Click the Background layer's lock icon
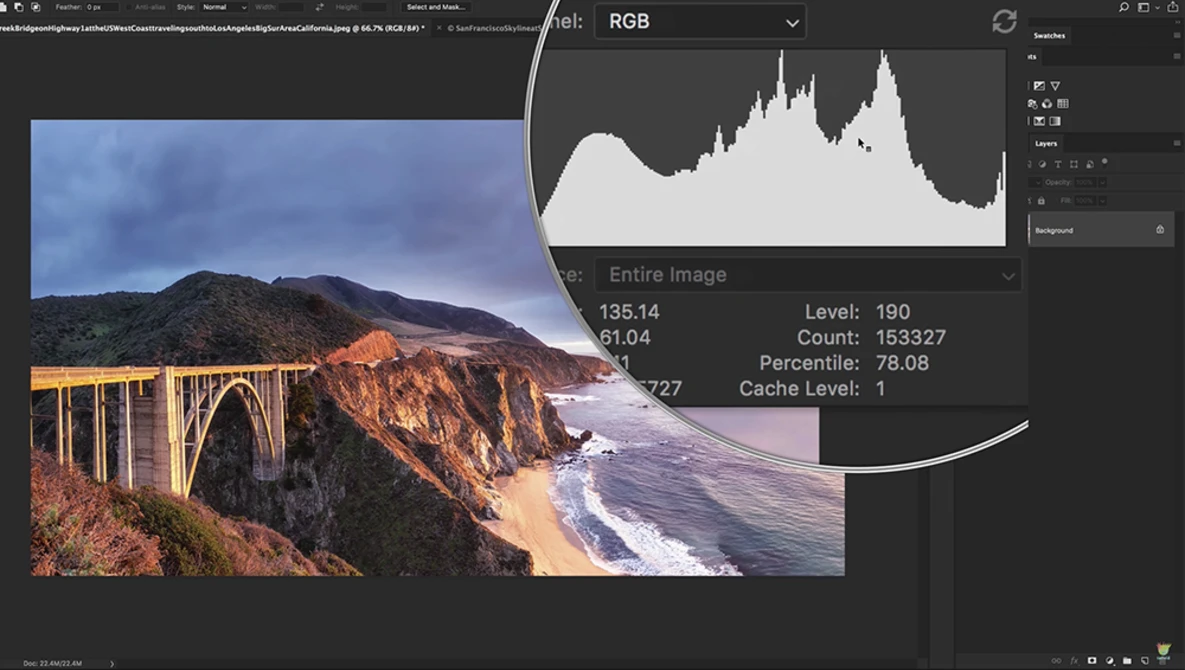 pyautogui.click(x=1160, y=230)
